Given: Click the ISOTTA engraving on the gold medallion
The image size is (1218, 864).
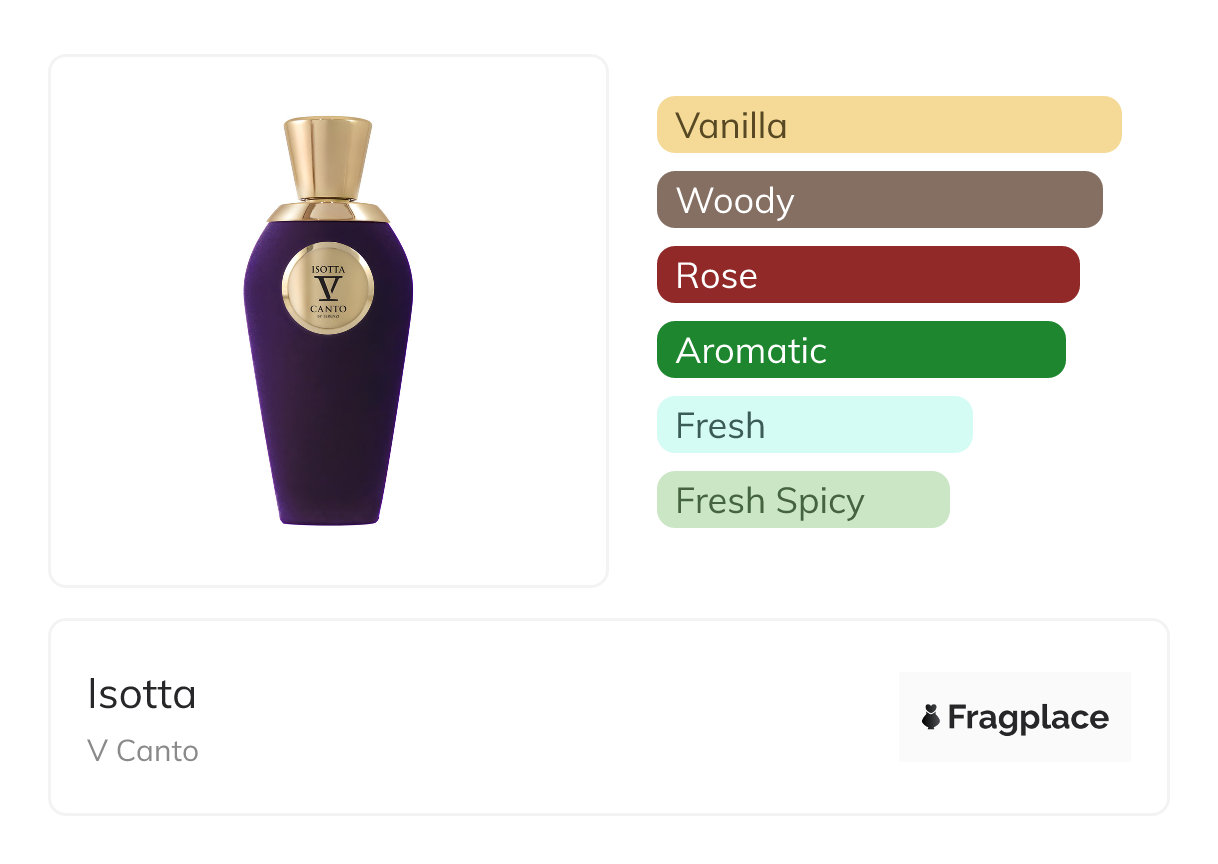Looking at the screenshot, I should click(328, 268).
